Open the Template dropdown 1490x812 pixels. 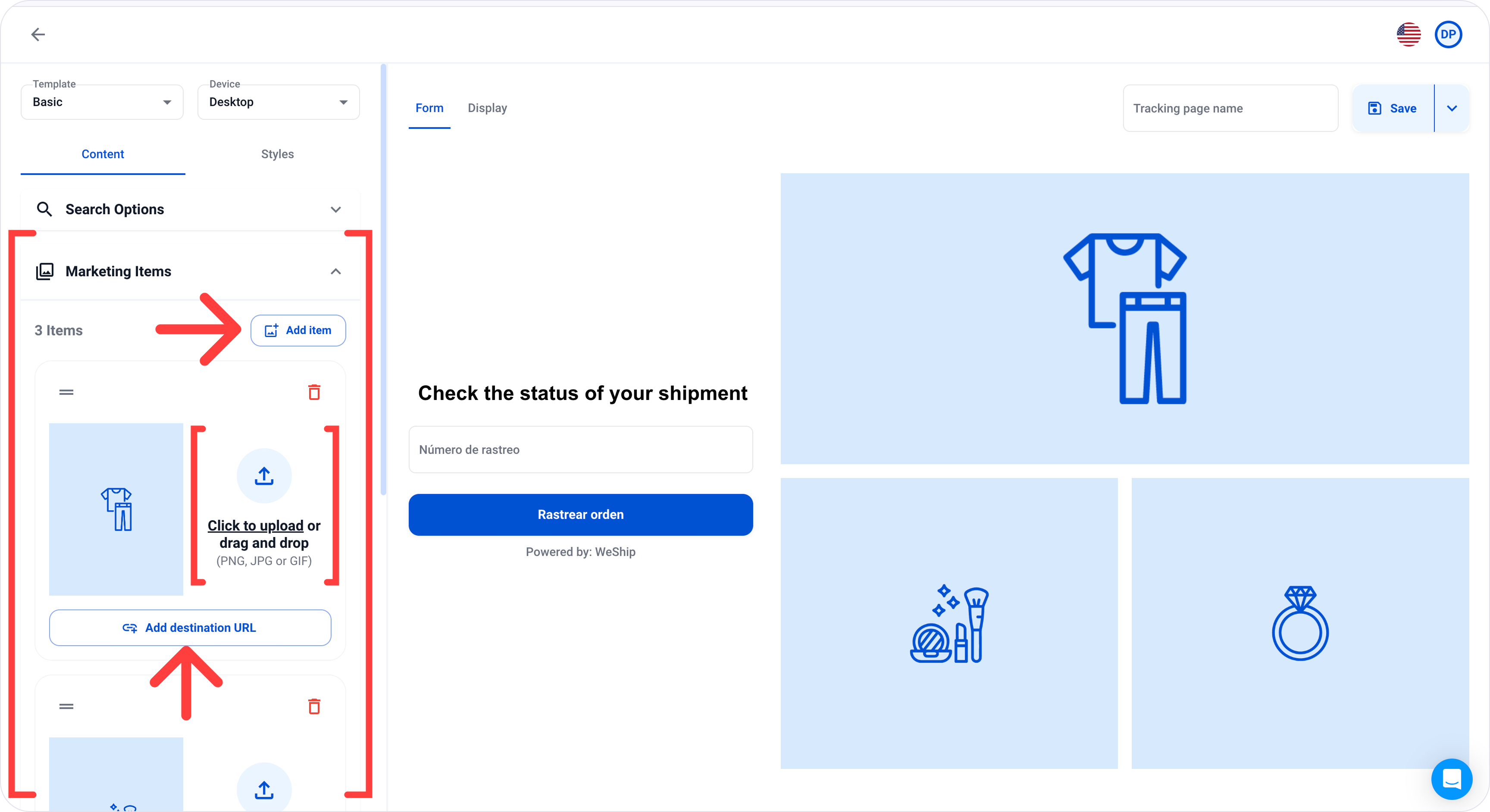click(x=102, y=103)
